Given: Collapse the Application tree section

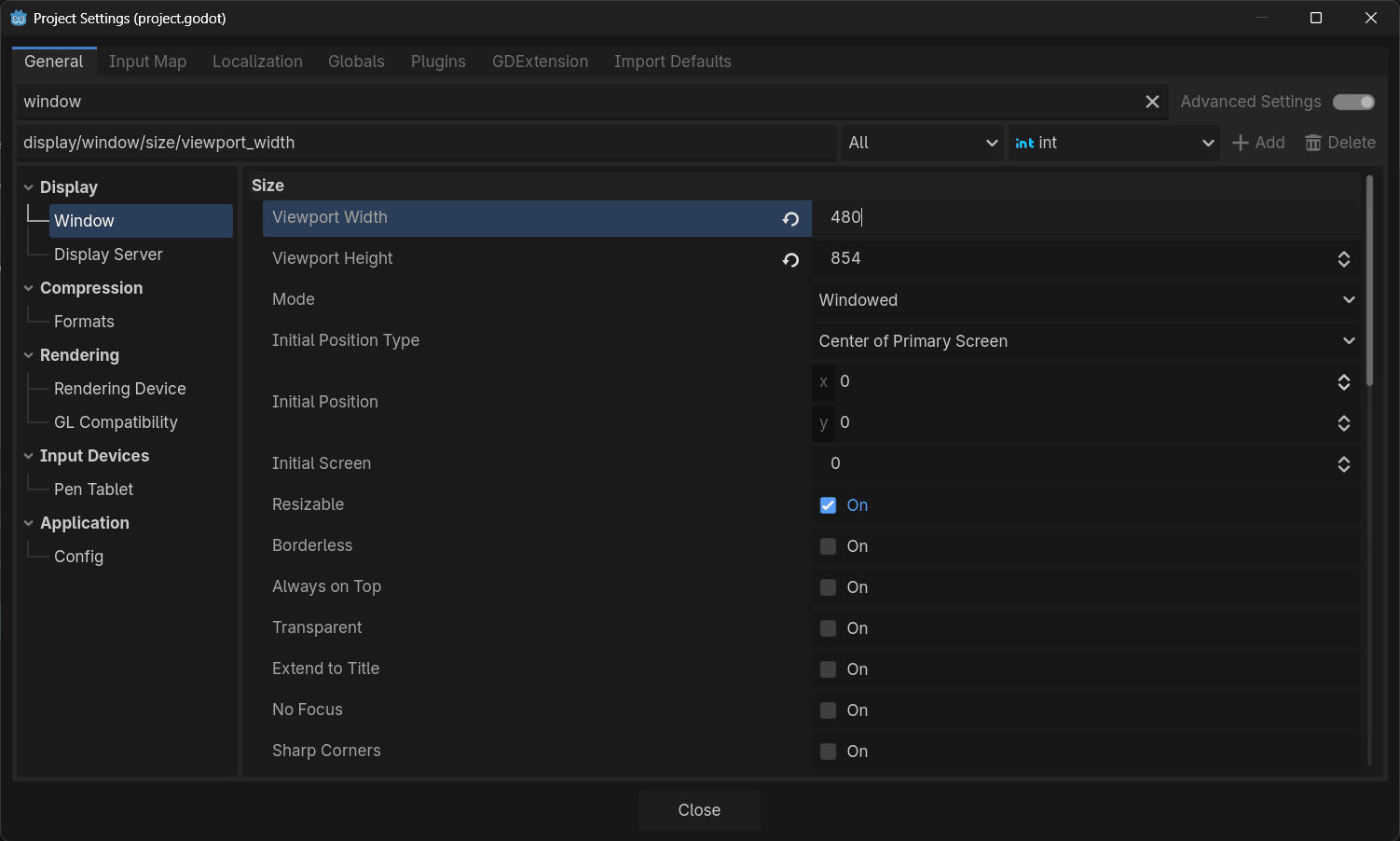Looking at the screenshot, I should tap(28, 523).
